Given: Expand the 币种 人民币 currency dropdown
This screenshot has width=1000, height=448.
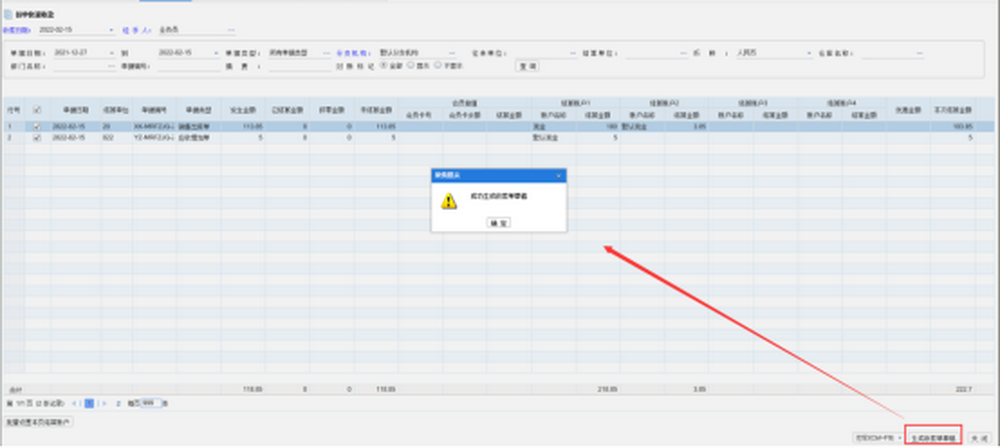Looking at the screenshot, I should click(x=808, y=52).
